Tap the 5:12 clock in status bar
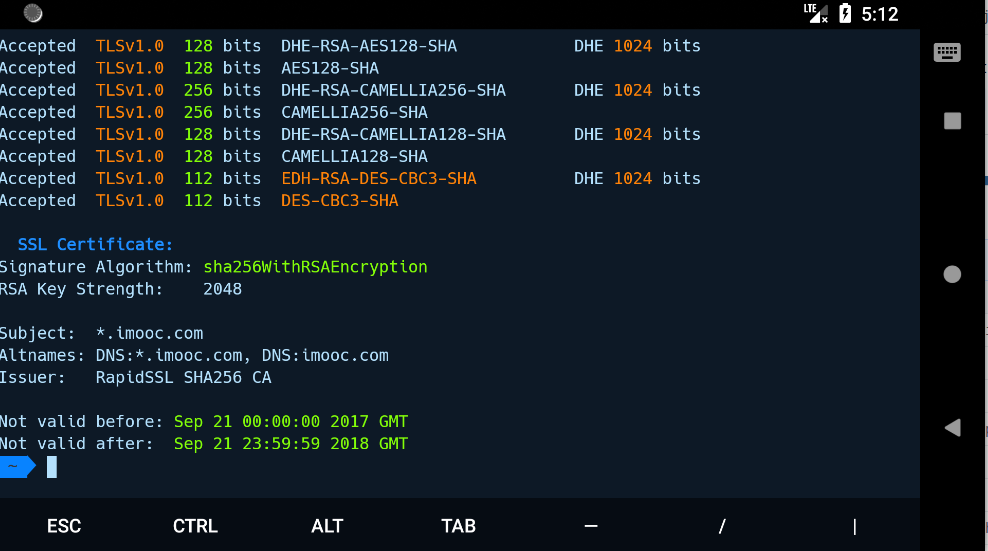Screen dimensions: 988x551 880,14
